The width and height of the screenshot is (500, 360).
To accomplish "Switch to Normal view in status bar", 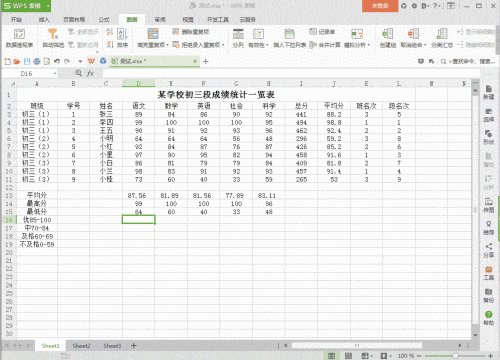I will tap(331, 356).
